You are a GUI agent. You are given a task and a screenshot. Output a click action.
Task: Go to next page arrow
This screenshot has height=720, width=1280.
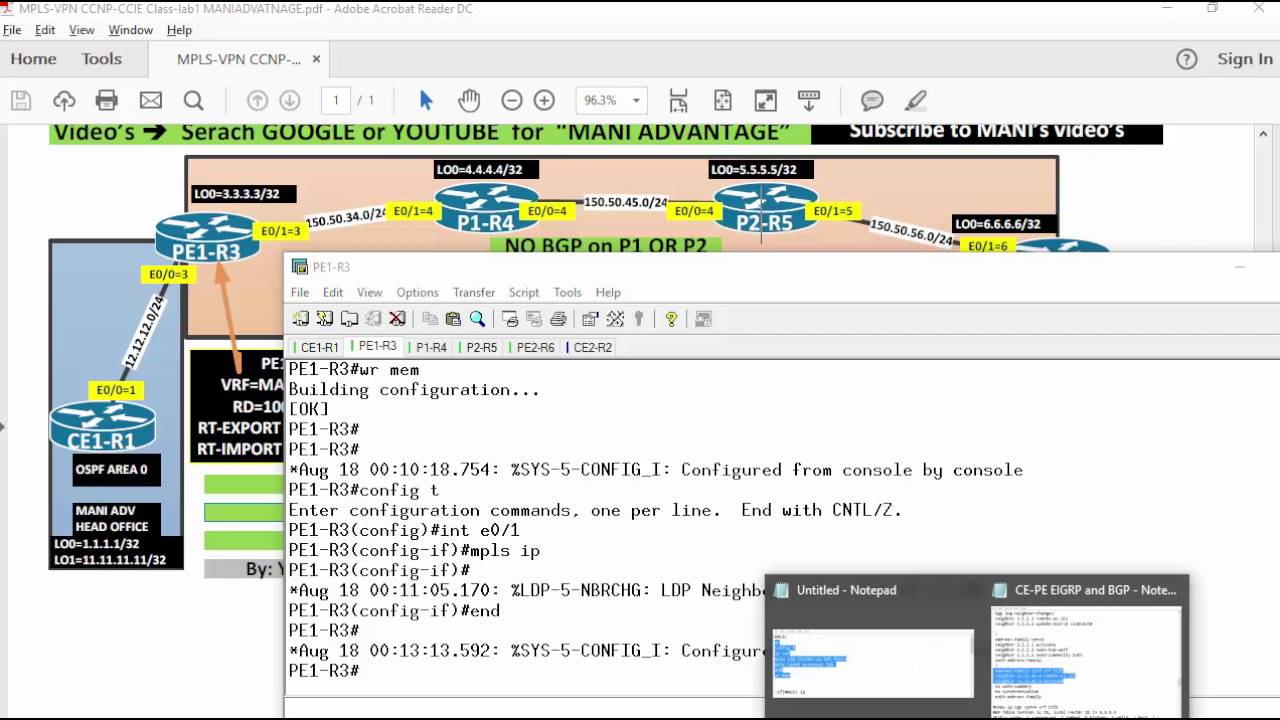pyautogui.click(x=290, y=100)
